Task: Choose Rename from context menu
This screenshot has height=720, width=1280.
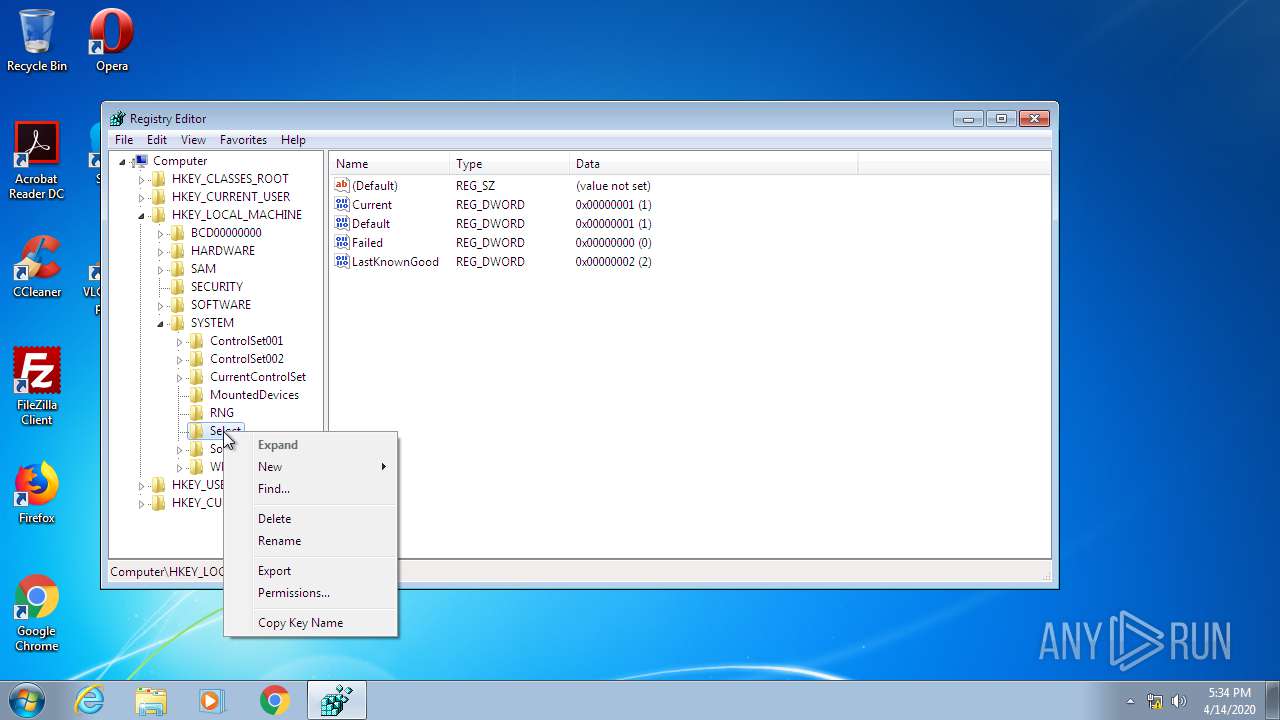Action: [310, 541]
